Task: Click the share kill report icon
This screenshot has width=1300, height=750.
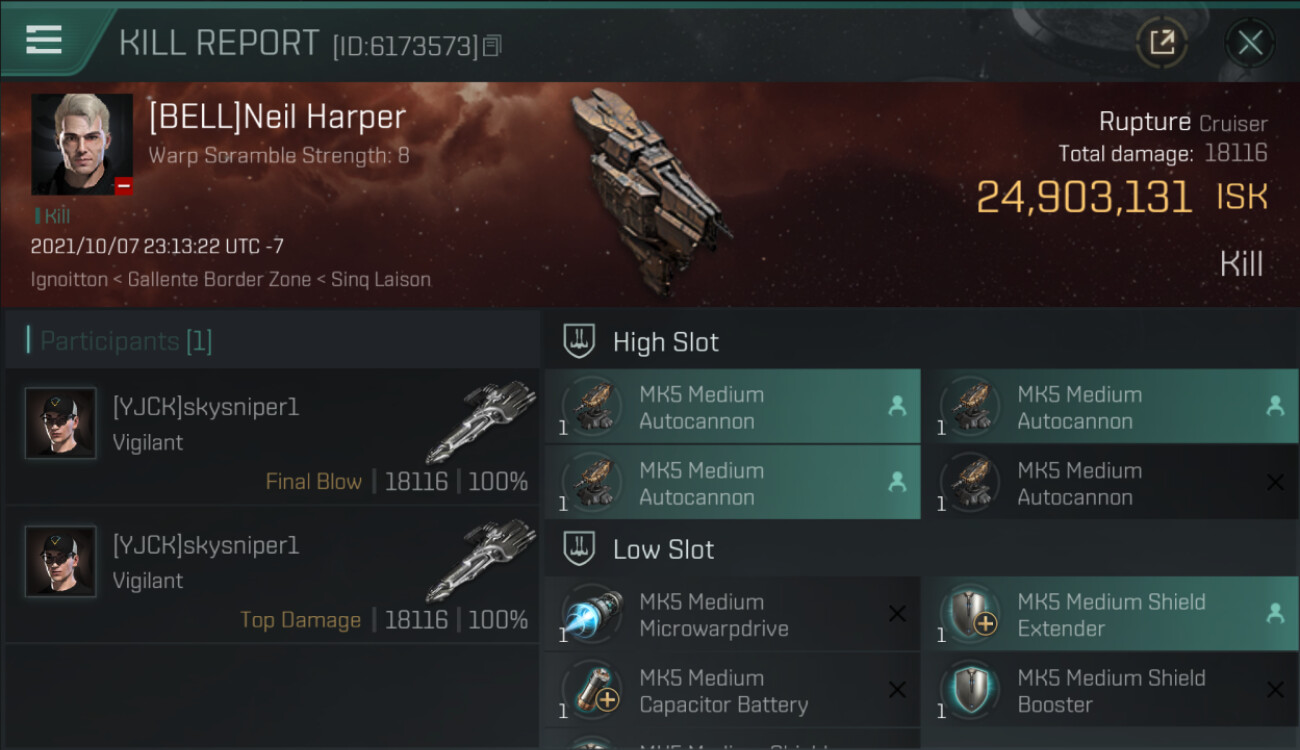Action: 1161,42
